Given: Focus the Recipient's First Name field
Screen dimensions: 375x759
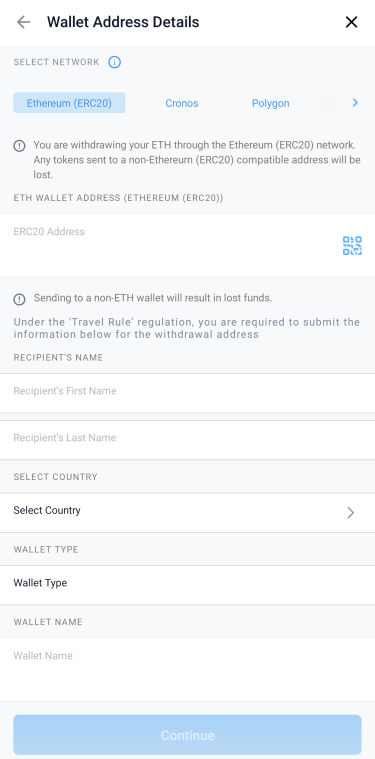Looking at the screenshot, I should pos(187,393).
